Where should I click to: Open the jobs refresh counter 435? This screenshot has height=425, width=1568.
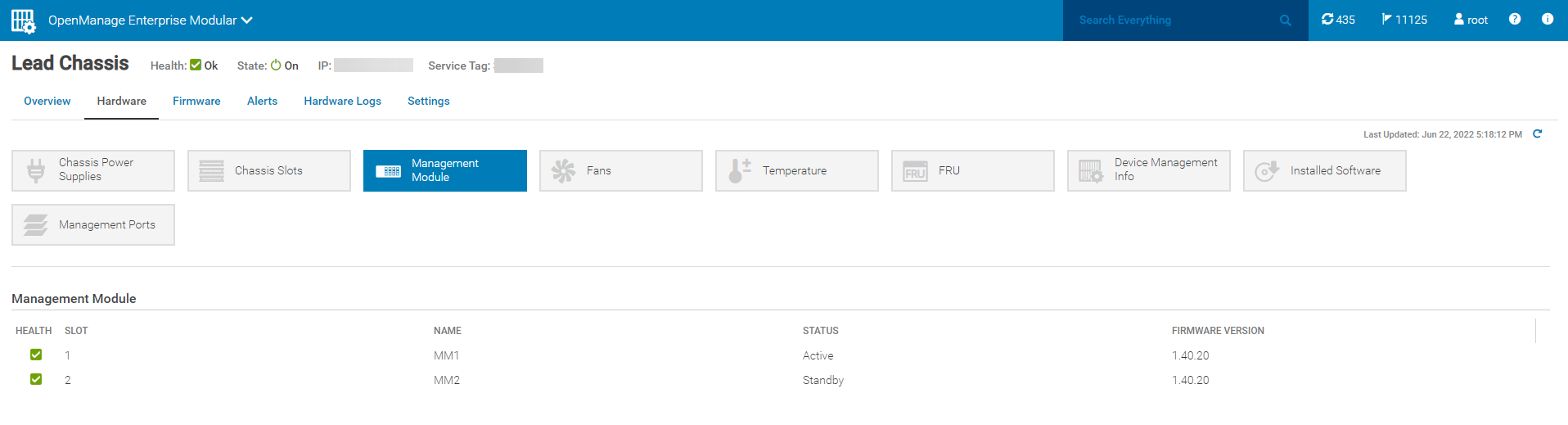1338,20
